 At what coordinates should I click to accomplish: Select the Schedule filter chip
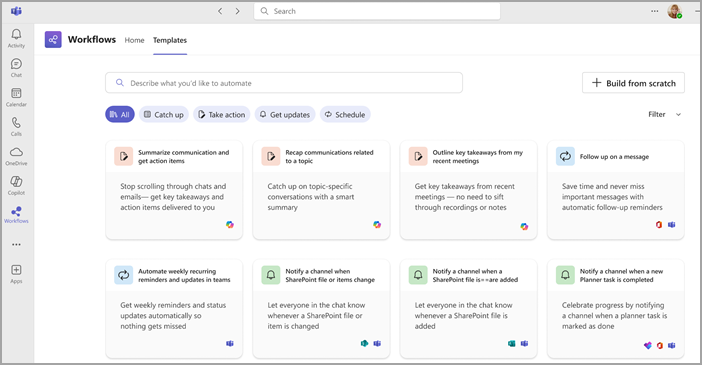click(x=345, y=115)
